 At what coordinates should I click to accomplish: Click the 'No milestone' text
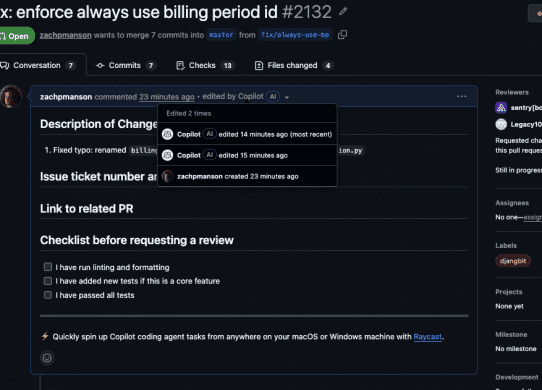pos(516,349)
